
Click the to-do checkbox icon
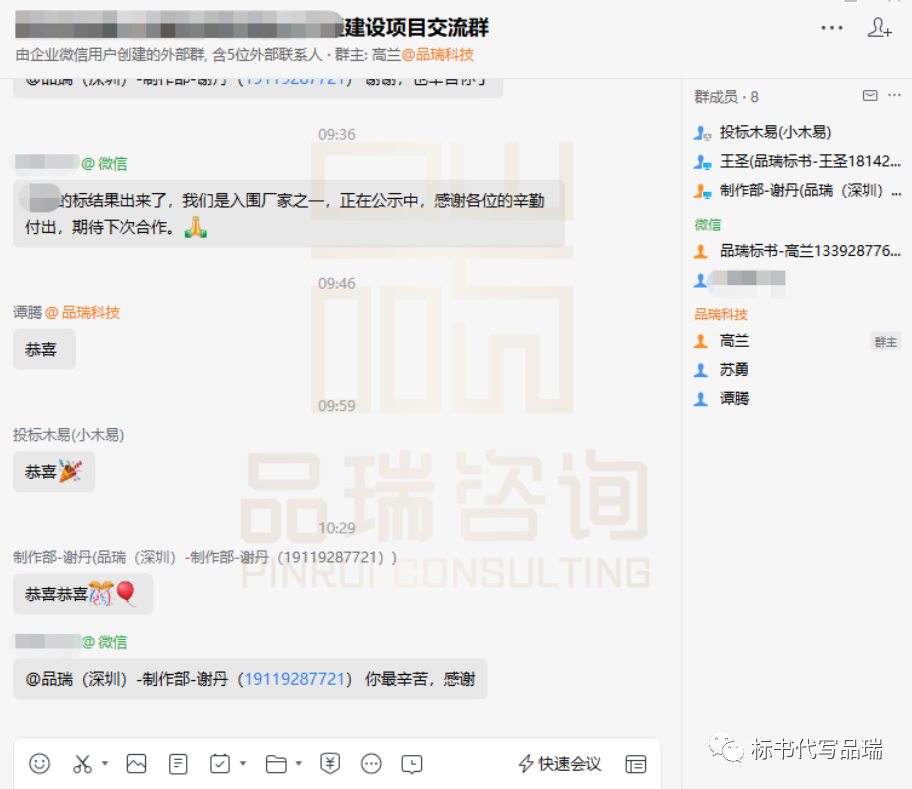point(219,763)
